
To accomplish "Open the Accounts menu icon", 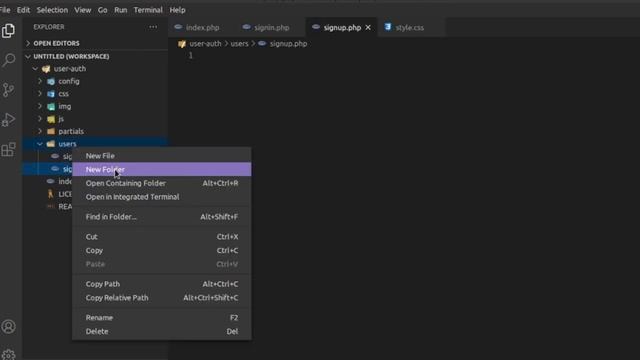I will (x=8, y=327).
